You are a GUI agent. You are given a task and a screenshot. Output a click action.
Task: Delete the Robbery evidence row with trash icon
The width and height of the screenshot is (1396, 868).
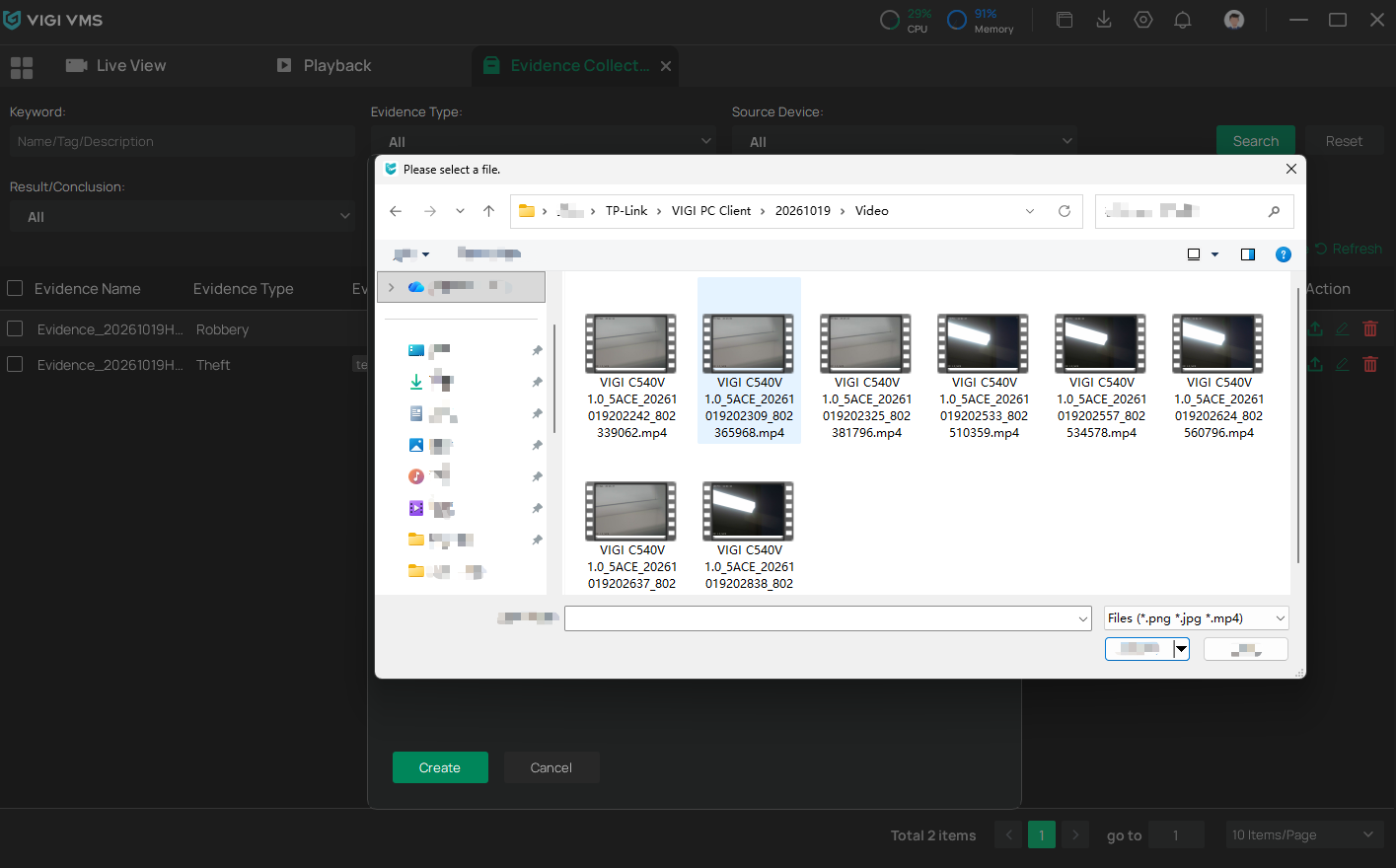pyautogui.click(x=1370, y=328)
